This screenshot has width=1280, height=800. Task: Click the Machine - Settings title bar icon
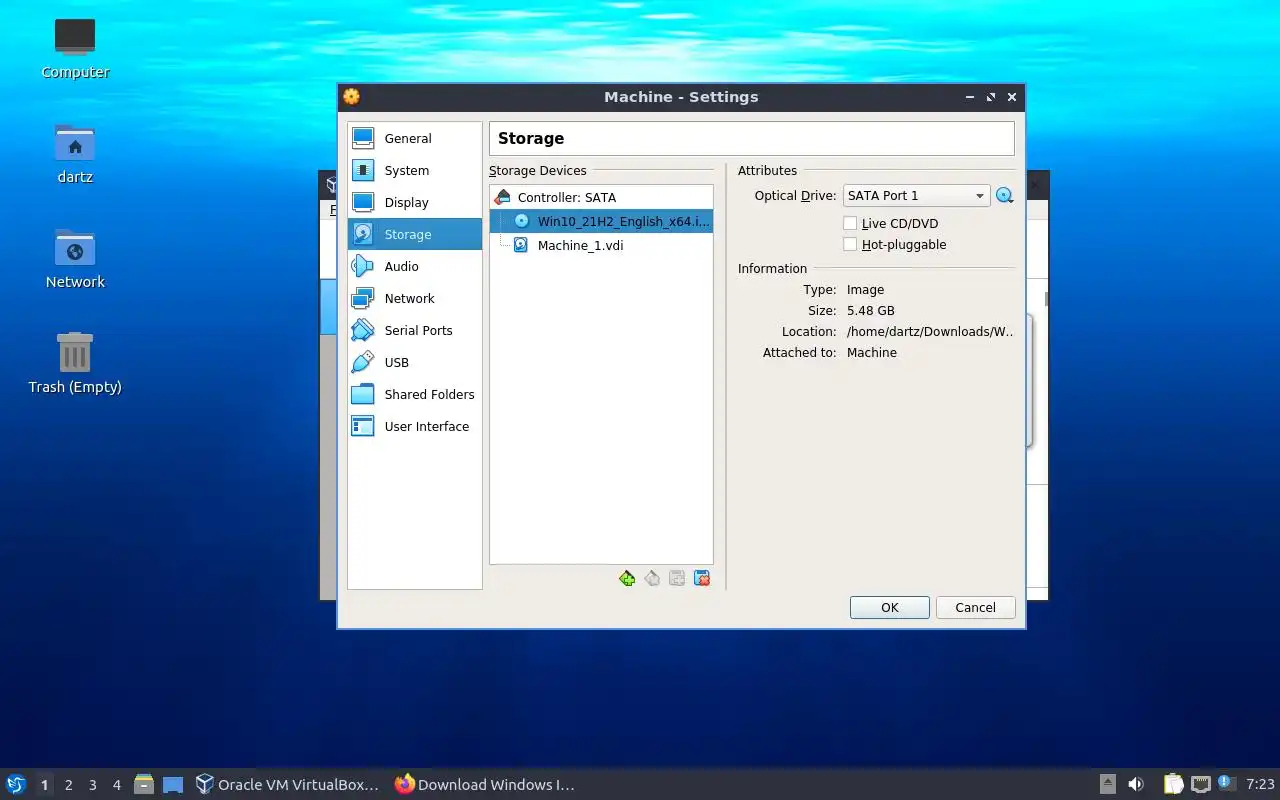pyautogui.click(x=351, y=97)
